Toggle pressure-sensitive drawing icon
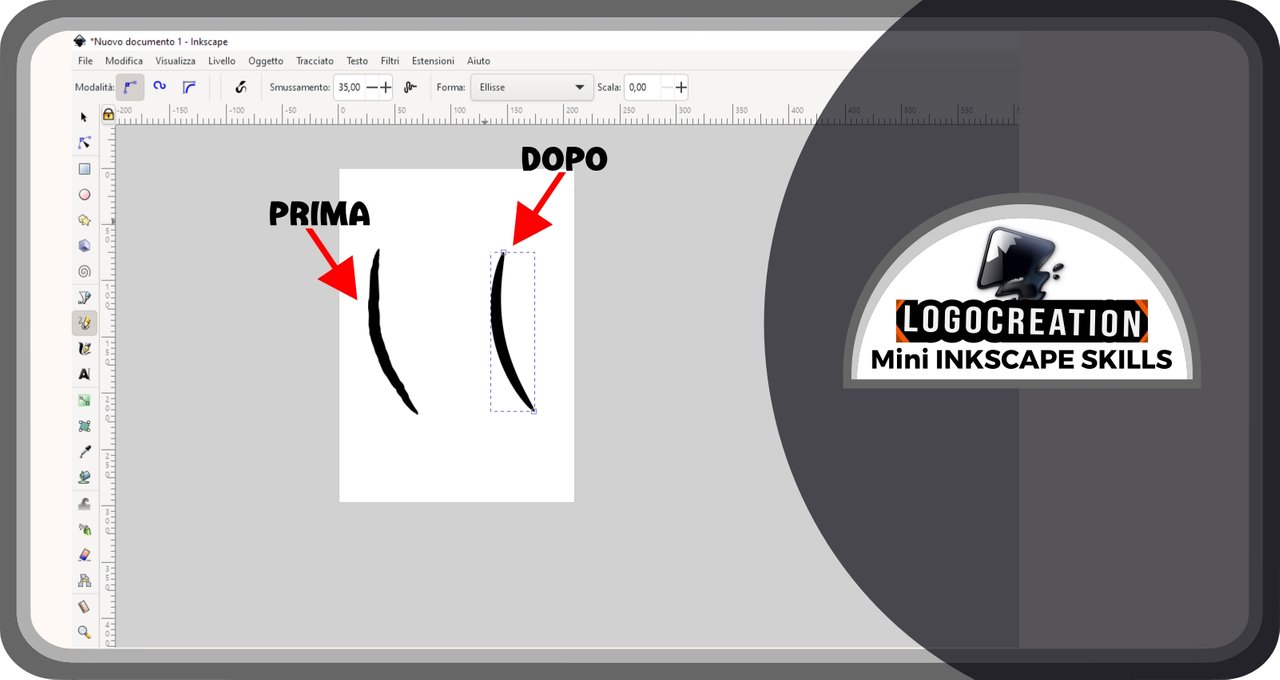The image size is (1280, 680). coord(240,87)
